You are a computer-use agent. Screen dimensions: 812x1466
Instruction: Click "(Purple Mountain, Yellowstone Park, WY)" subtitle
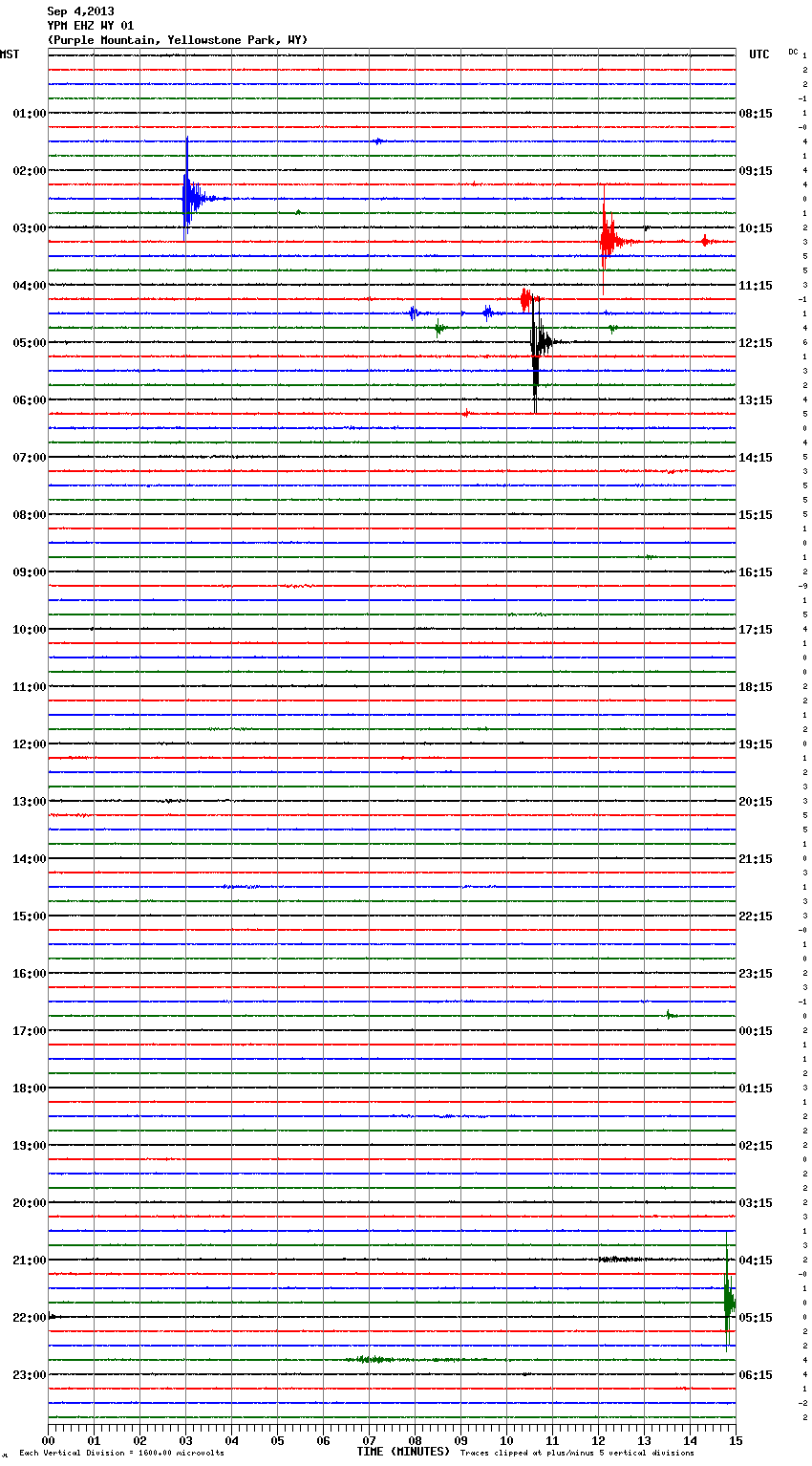(x=178, y=40)
